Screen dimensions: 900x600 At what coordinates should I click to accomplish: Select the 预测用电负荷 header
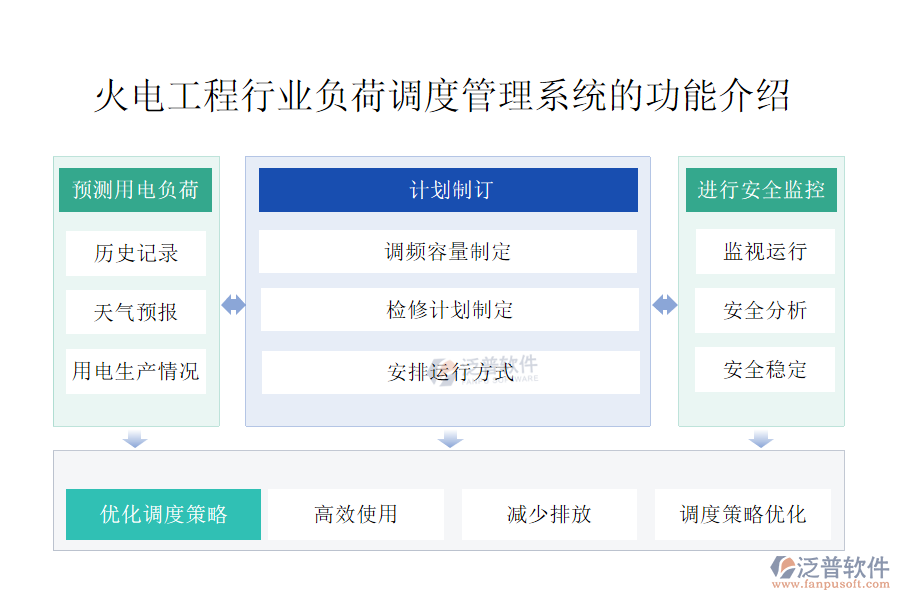(x=136, y=190)
